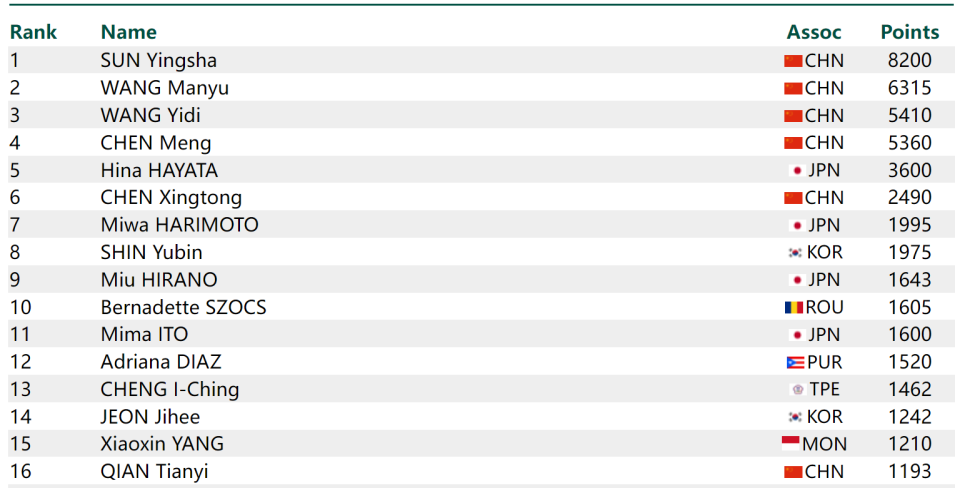Click the Romania flag for Bernadette SZOCS

point(793,307)
